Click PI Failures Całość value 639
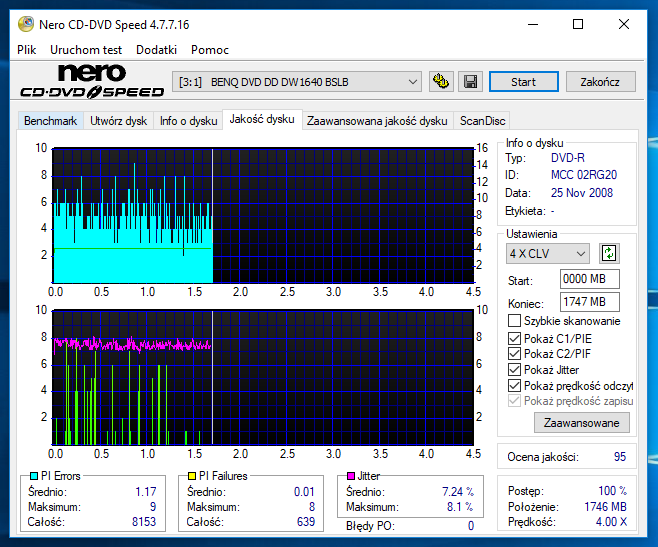This screenshot has width=658, height=547. [x=306, y=521]
